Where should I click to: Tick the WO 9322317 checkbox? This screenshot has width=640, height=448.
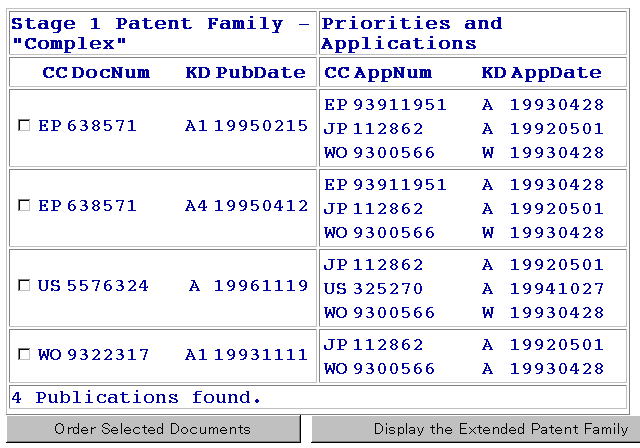(24, 354)
